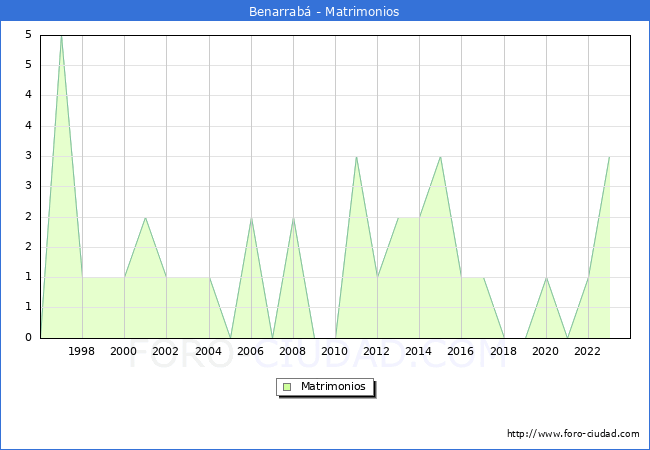Click the green Matrimonios legend swatch

[x=287, y=387]
